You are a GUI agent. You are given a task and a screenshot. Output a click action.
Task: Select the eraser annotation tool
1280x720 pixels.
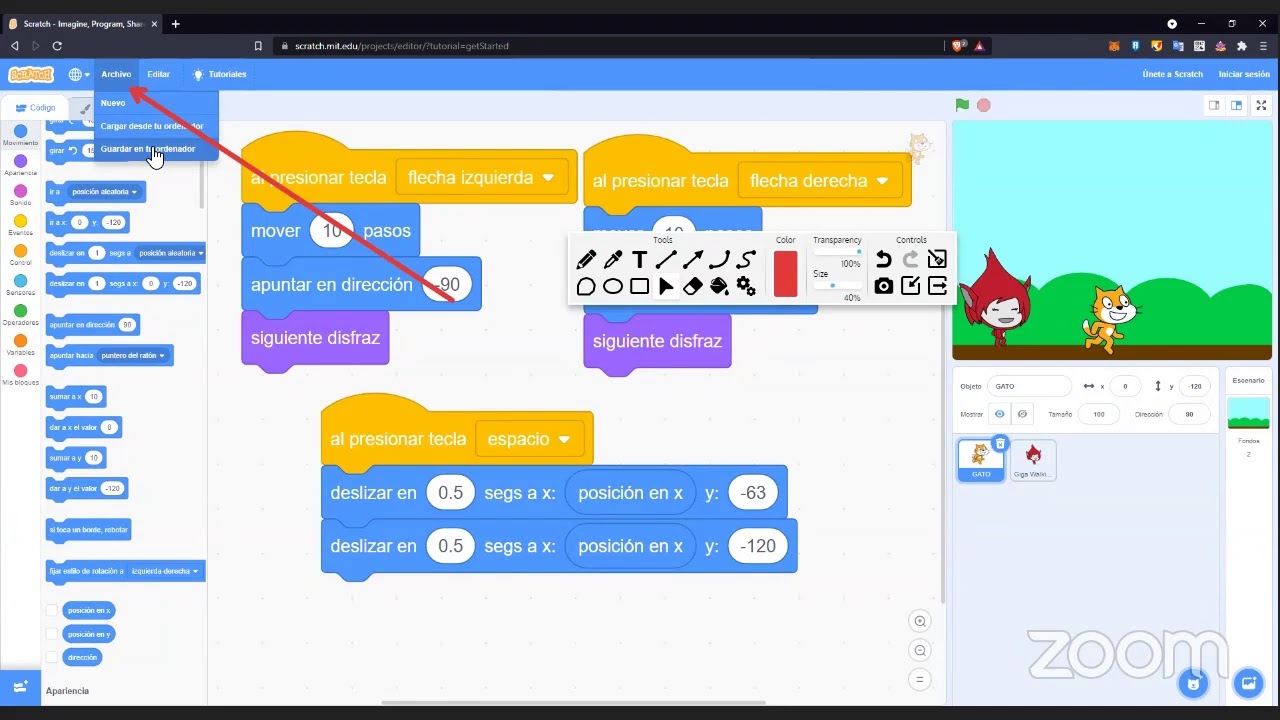(692, 286)
